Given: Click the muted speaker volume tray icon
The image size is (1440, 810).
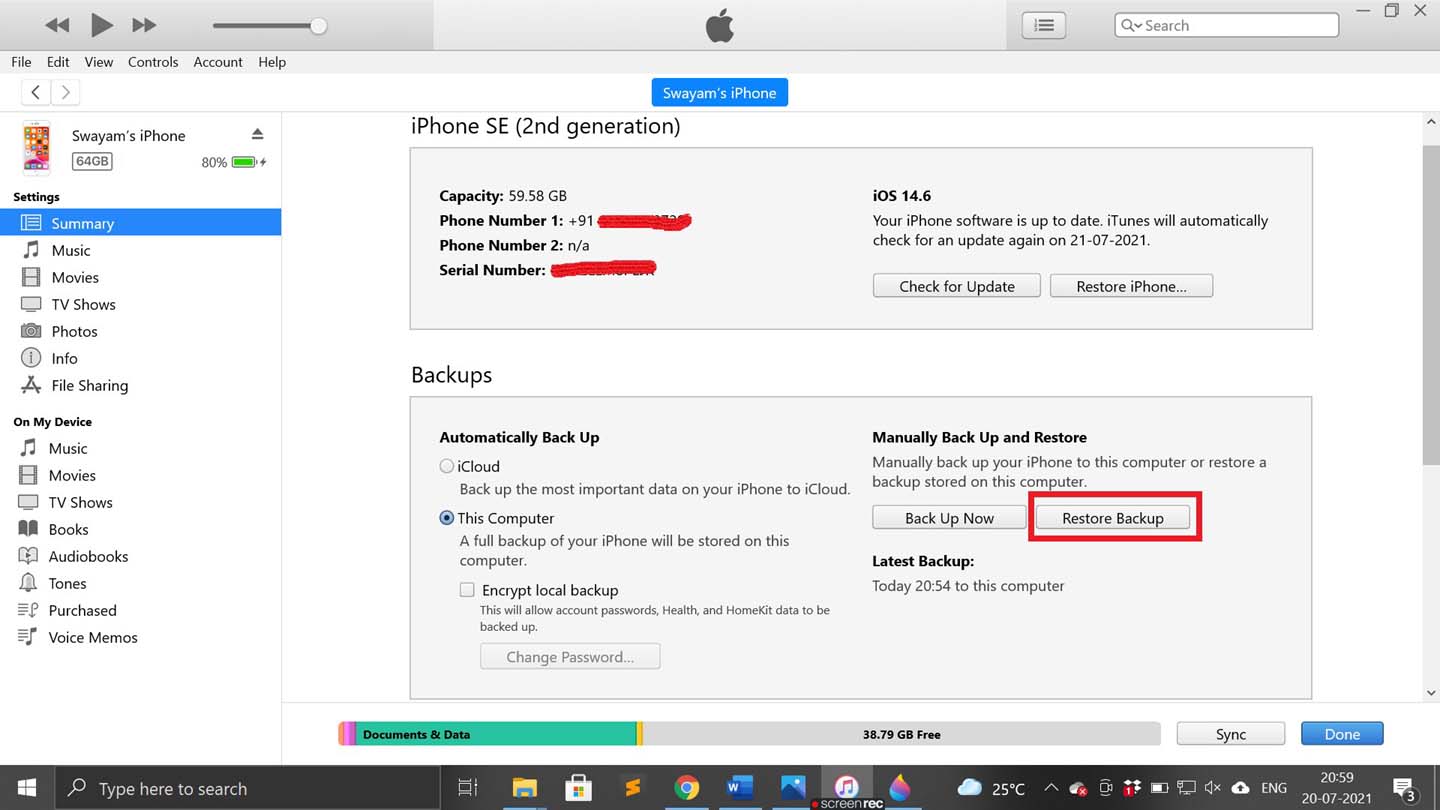Looking at the screenshot, I should coord(1213,788).
